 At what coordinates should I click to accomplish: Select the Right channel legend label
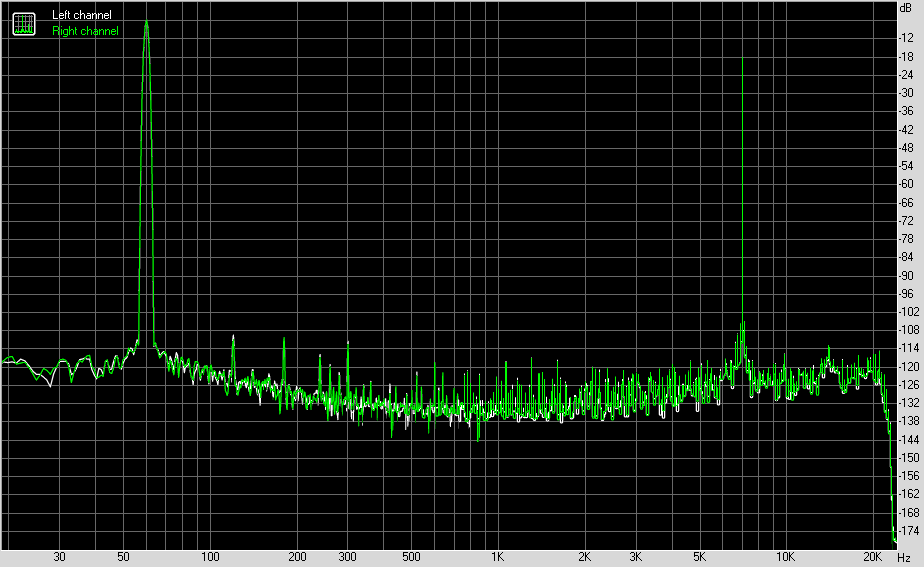(x=85, y=31)
